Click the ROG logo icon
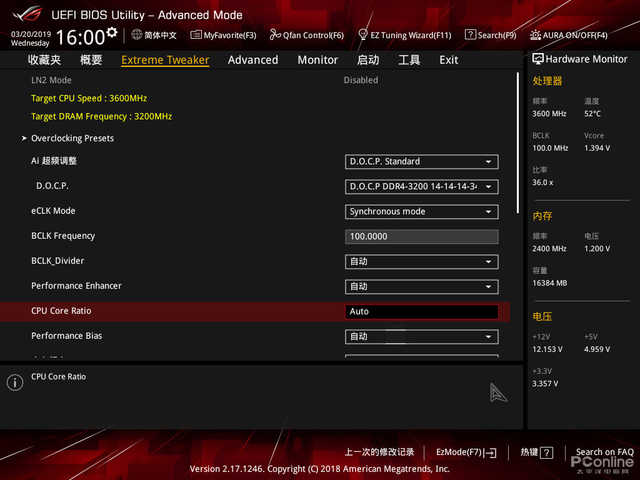 [27, 14]
